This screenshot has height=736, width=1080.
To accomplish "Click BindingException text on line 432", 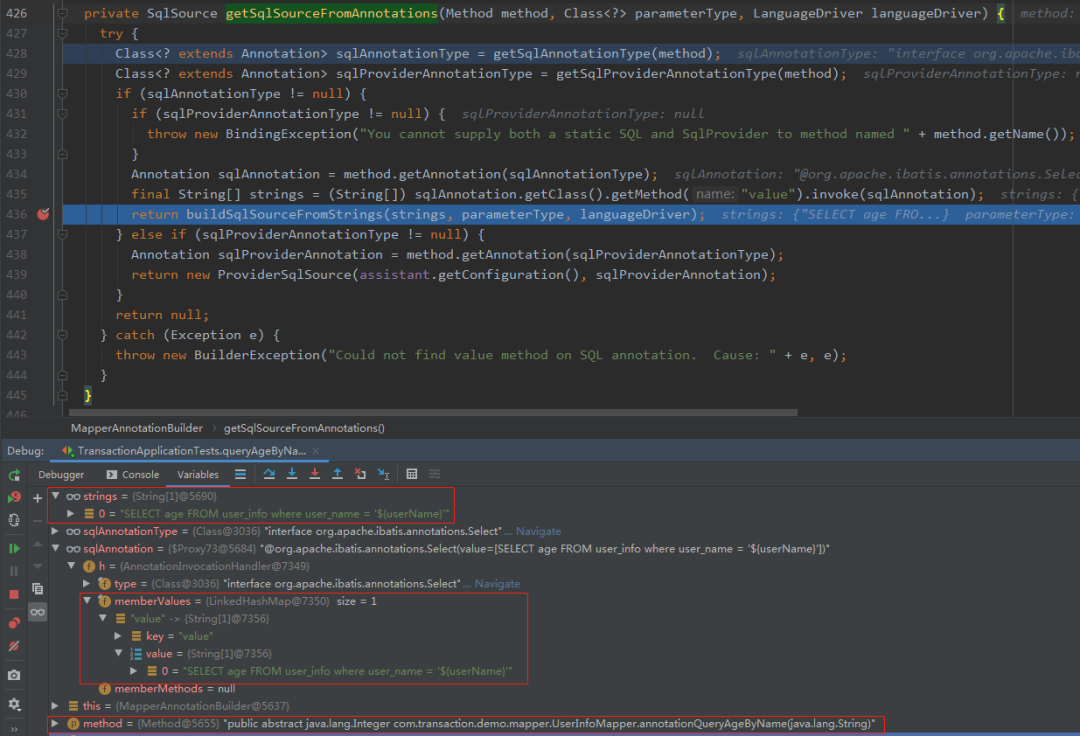I will (289, 134).
